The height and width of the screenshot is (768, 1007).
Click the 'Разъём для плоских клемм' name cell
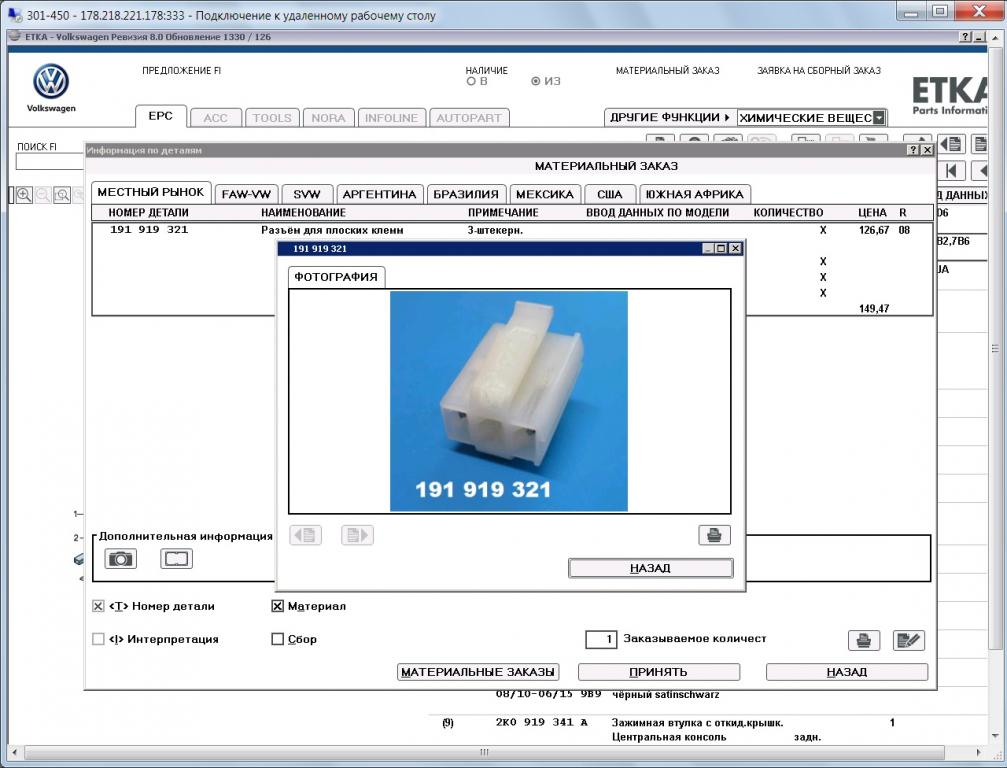coord(332,230)
